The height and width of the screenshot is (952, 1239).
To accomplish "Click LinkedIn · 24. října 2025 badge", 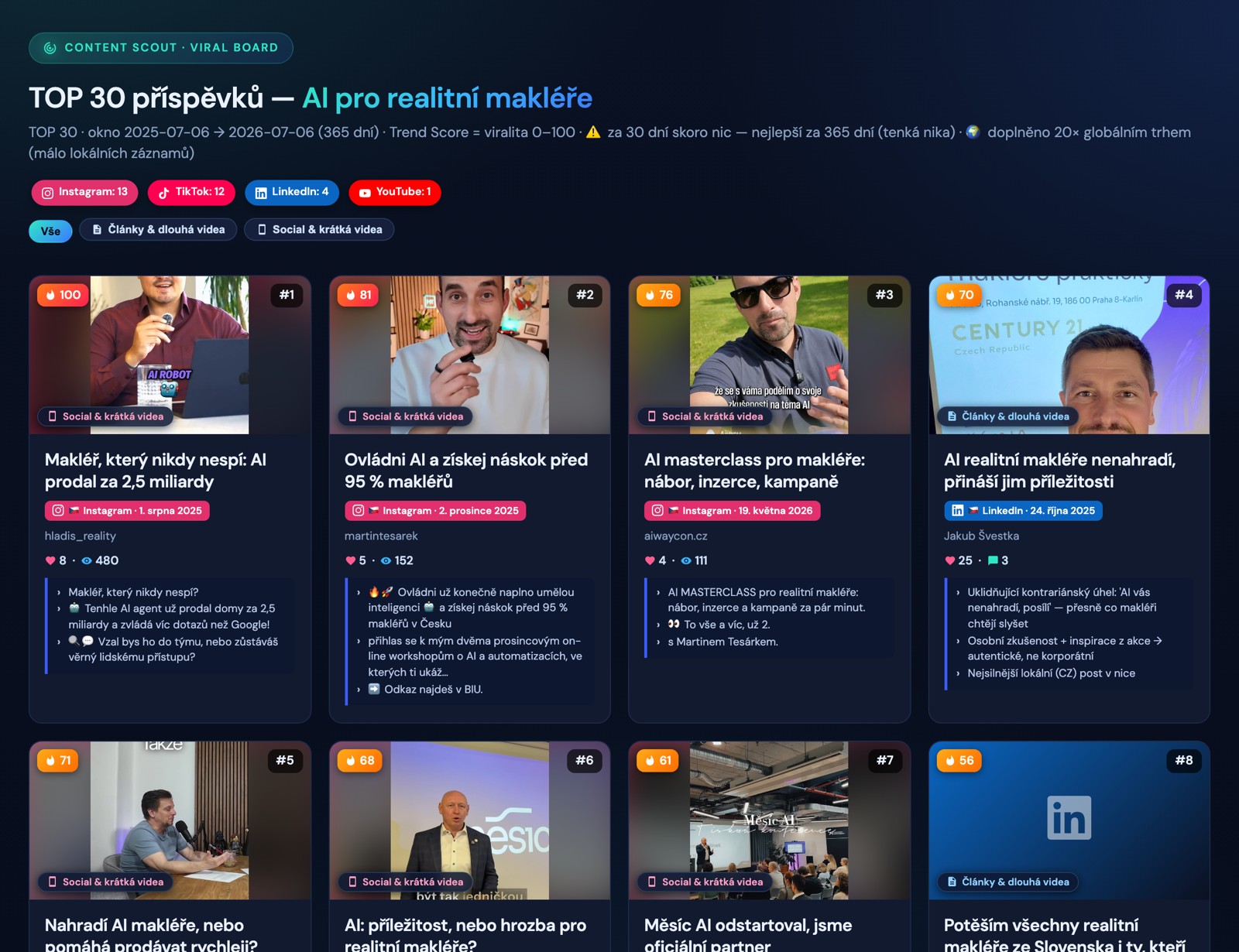I will [1023, 511].
